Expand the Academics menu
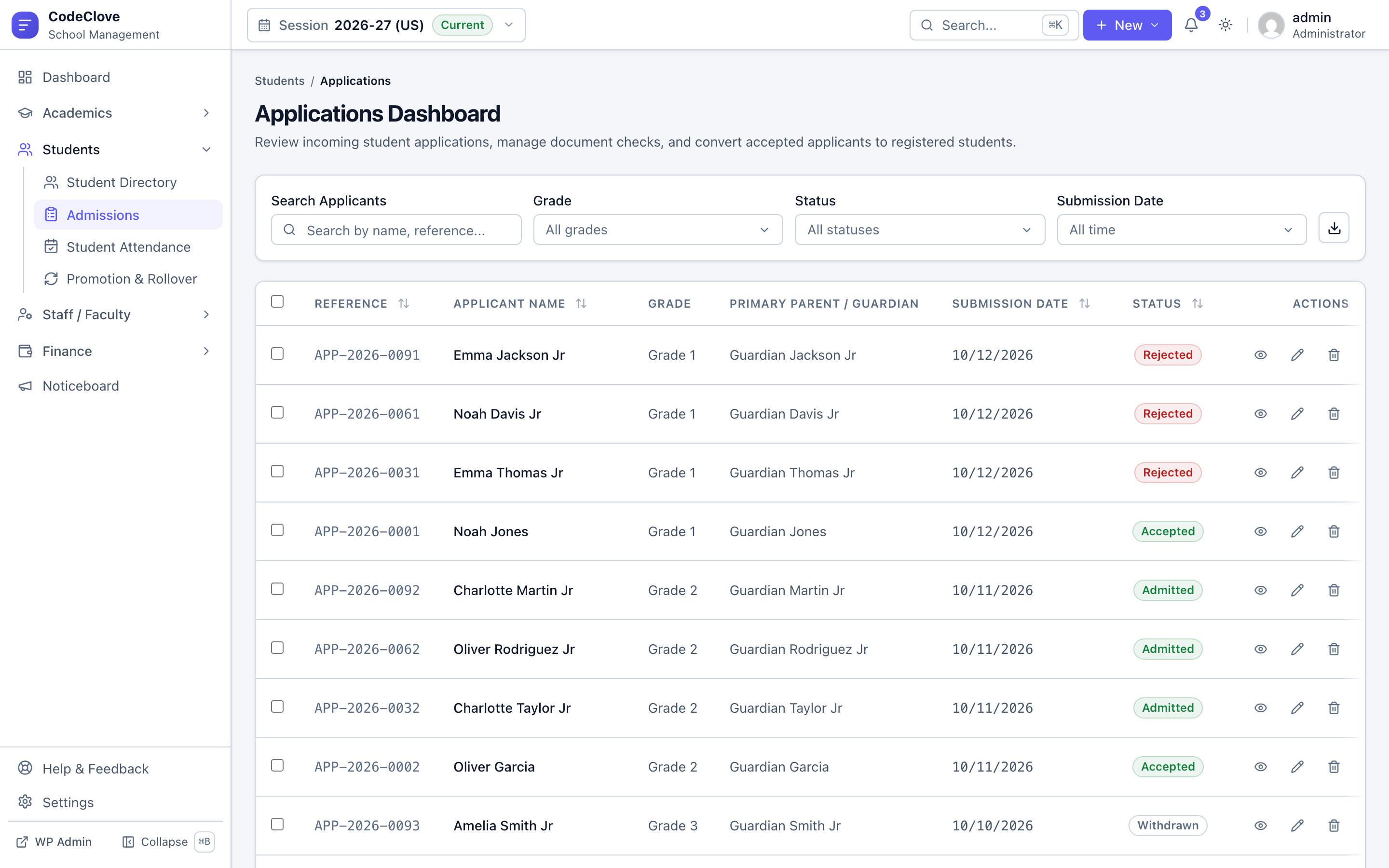Image resolution: width=1389 pixels, height=868 pixels. (x=115, y=113)
